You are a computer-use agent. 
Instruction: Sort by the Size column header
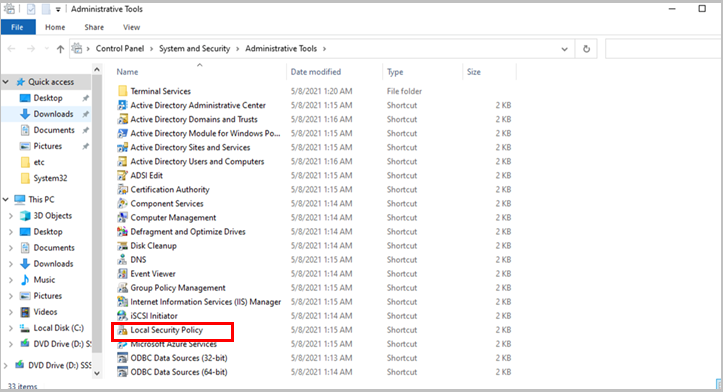[474, 72]
